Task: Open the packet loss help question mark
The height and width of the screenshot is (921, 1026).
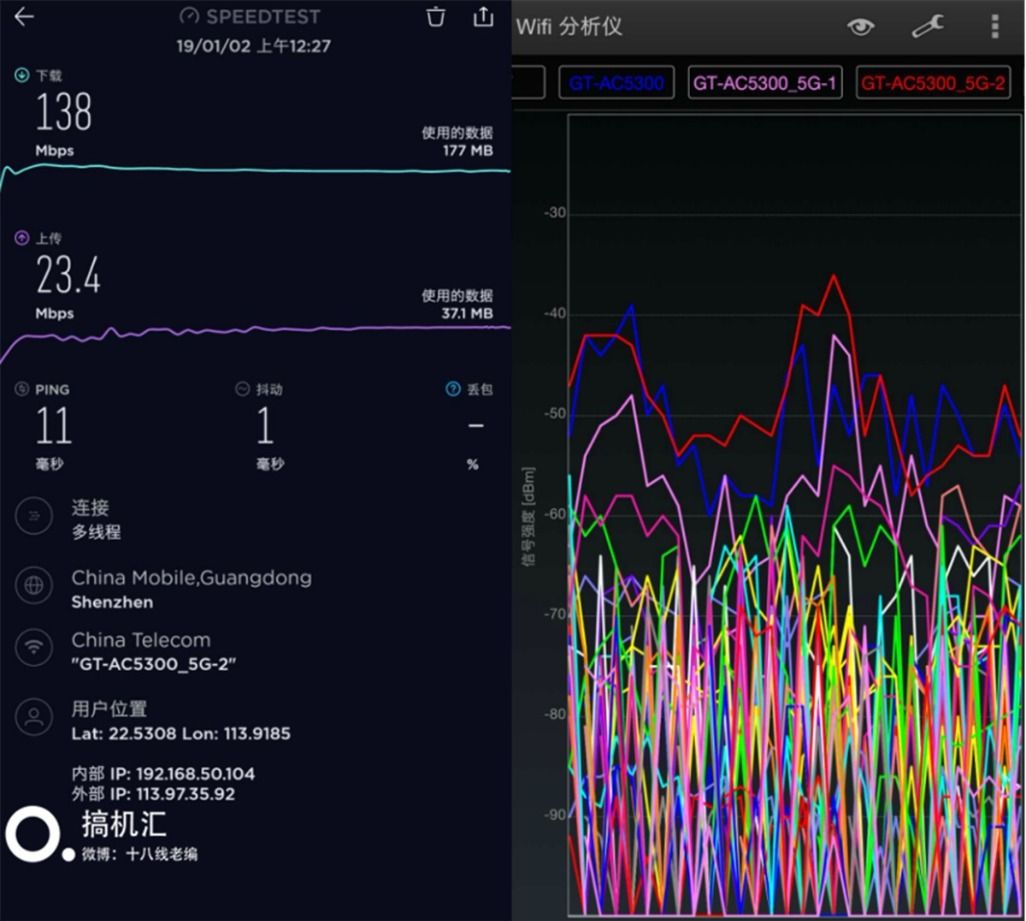Action: pos(453,389)
